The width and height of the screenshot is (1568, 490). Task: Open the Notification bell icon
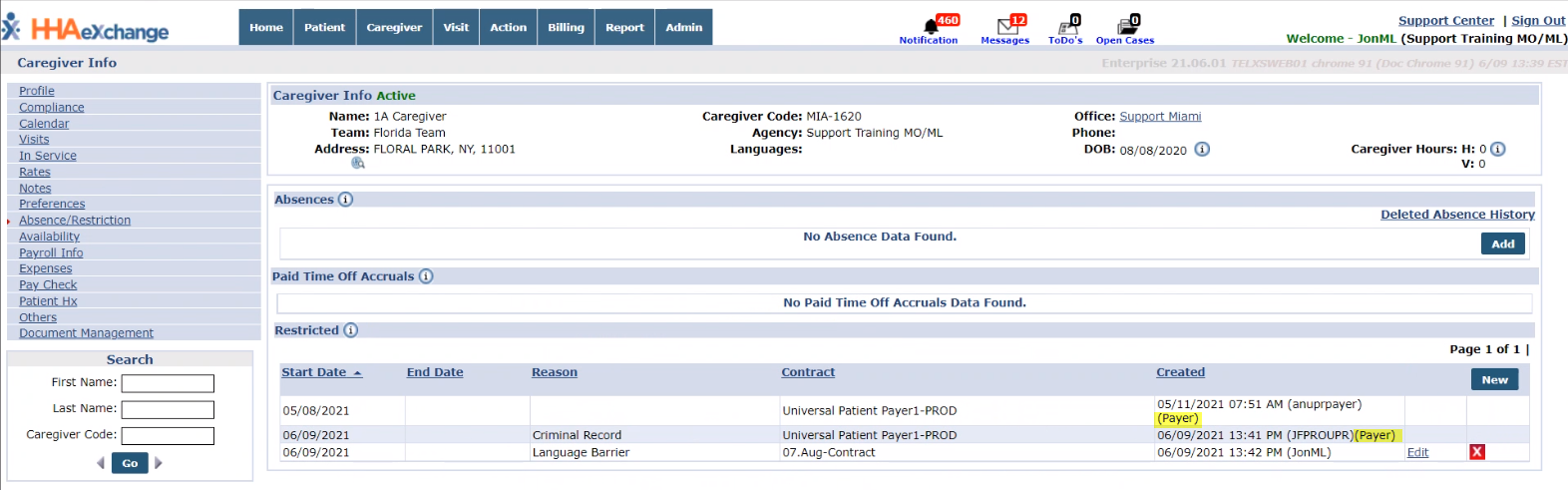pos(931,26)
